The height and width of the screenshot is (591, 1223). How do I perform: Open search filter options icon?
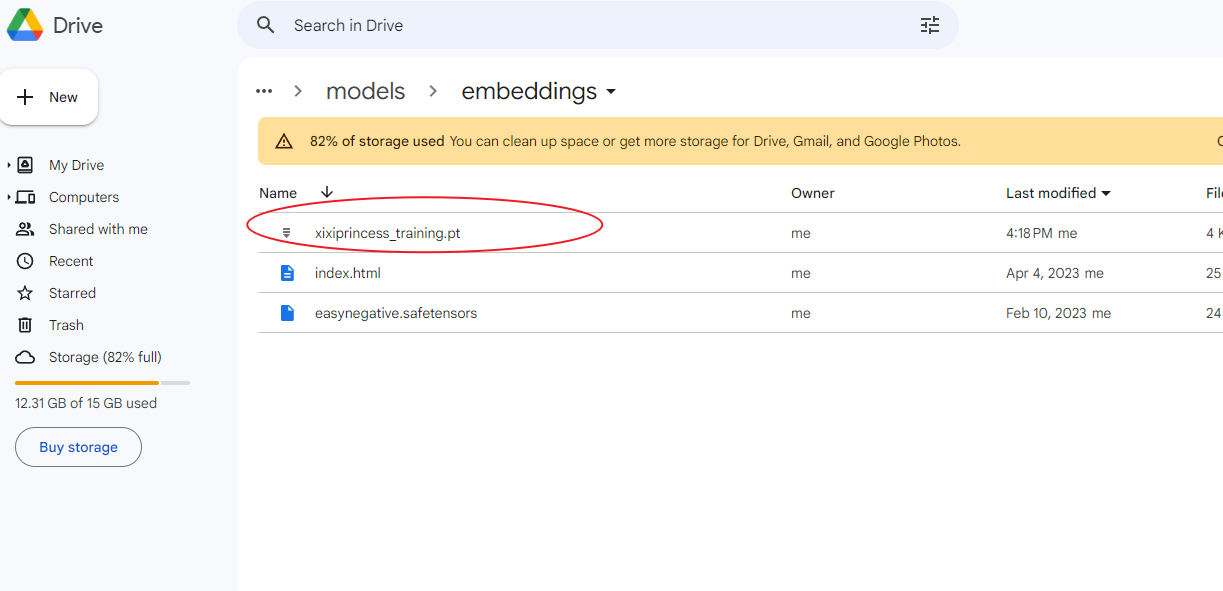930,25
